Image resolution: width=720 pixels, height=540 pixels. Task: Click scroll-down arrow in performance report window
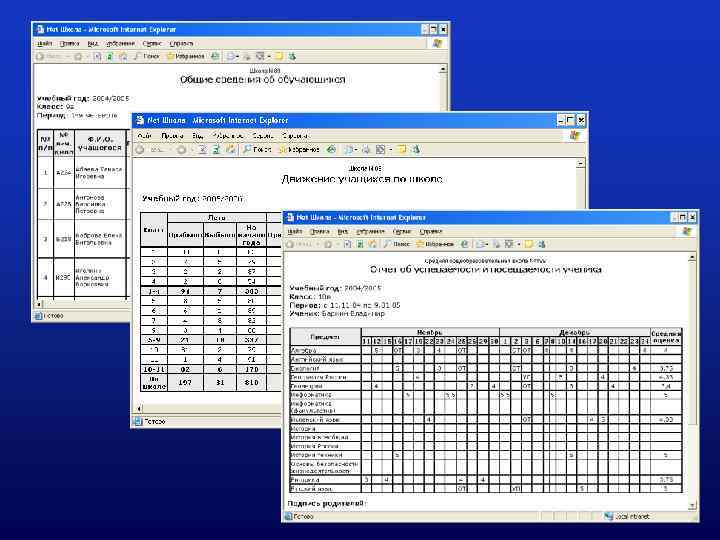coord(692,506)
